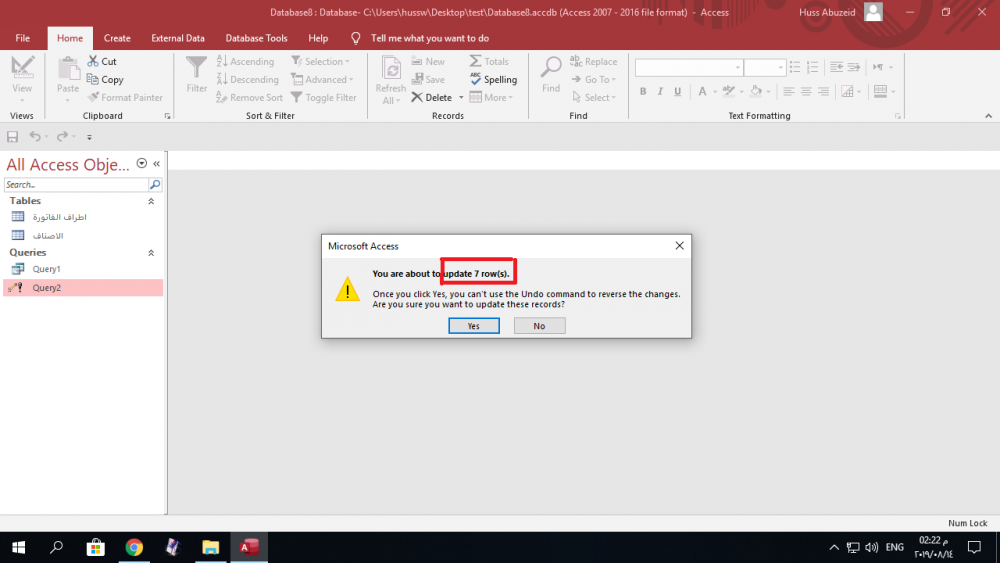Open the font size combo box
The width and height of the screenshot is (1000, 563).
780,67
